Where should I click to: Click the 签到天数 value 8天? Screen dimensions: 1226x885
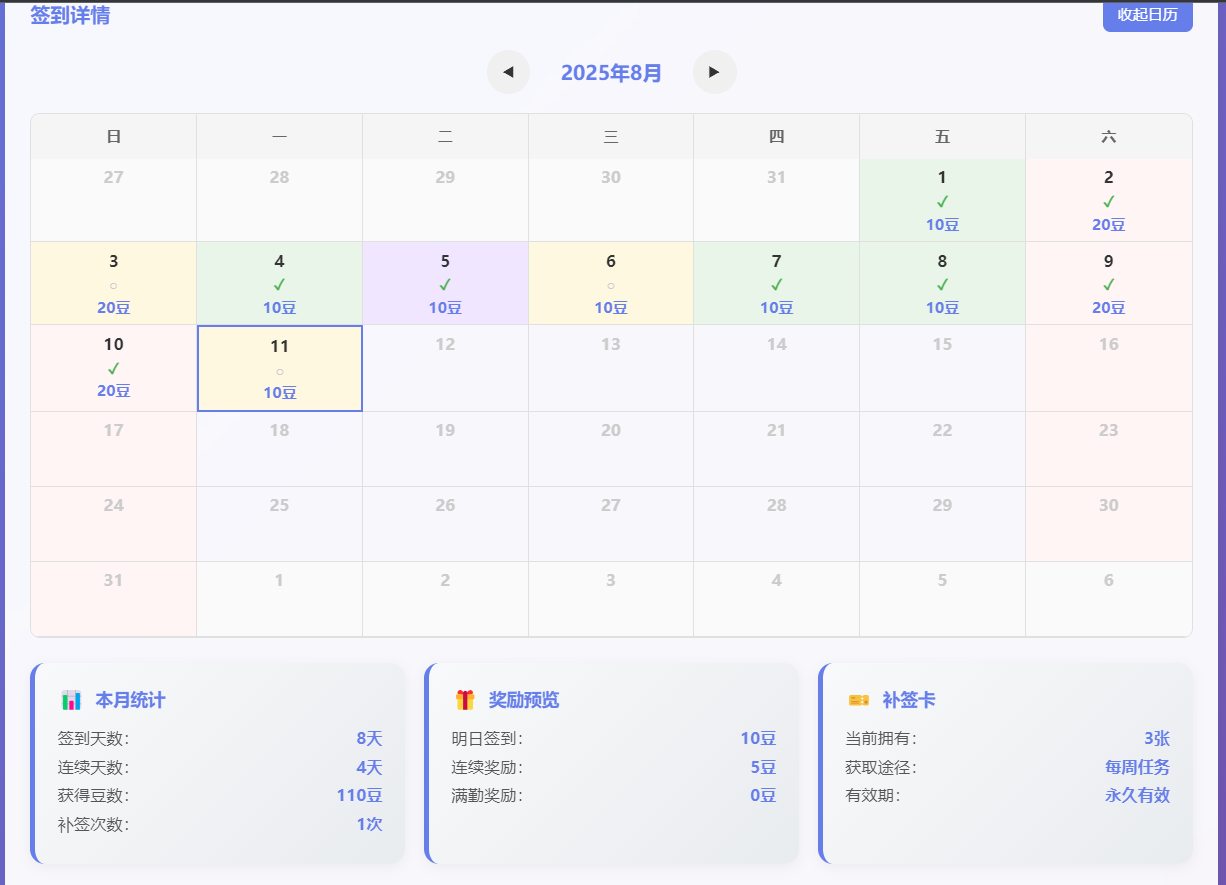point(369,739)
